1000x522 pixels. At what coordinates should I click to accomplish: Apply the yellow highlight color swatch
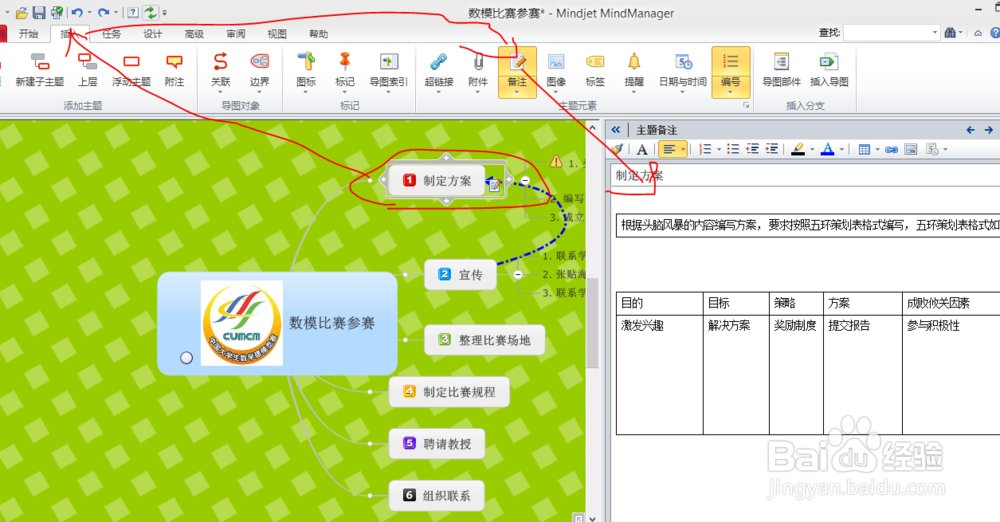pyautogui.click(x=798, y=149)
